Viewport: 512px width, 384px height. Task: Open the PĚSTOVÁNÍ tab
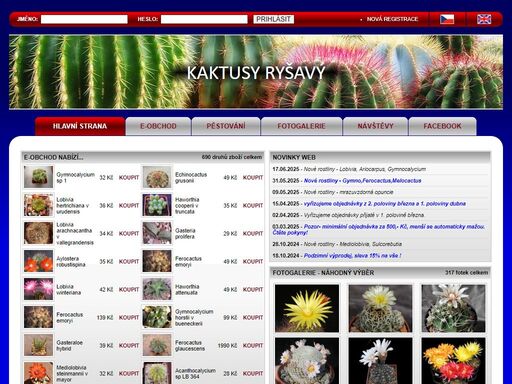(226, 126)
